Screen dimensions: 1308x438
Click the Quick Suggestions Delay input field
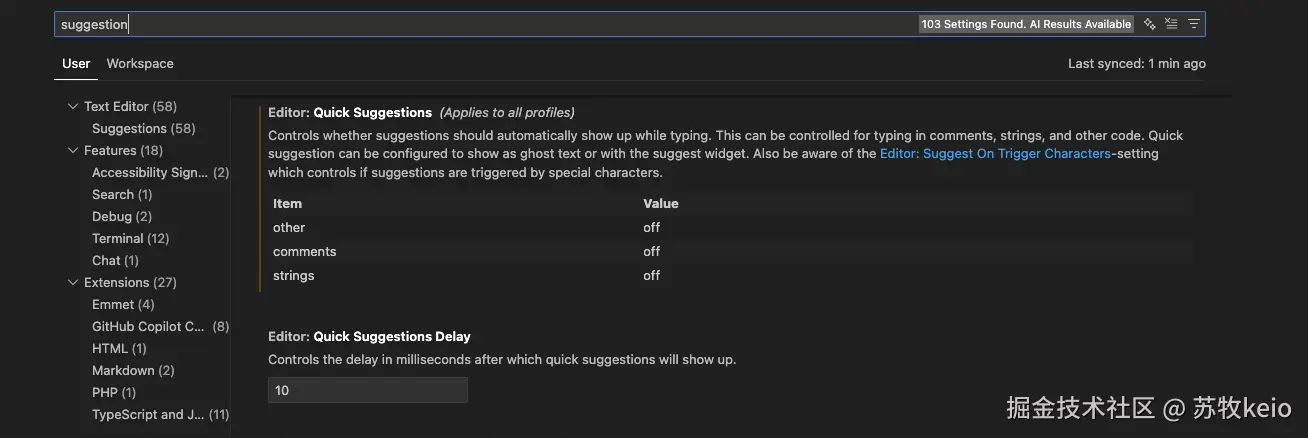coord(367,390)
